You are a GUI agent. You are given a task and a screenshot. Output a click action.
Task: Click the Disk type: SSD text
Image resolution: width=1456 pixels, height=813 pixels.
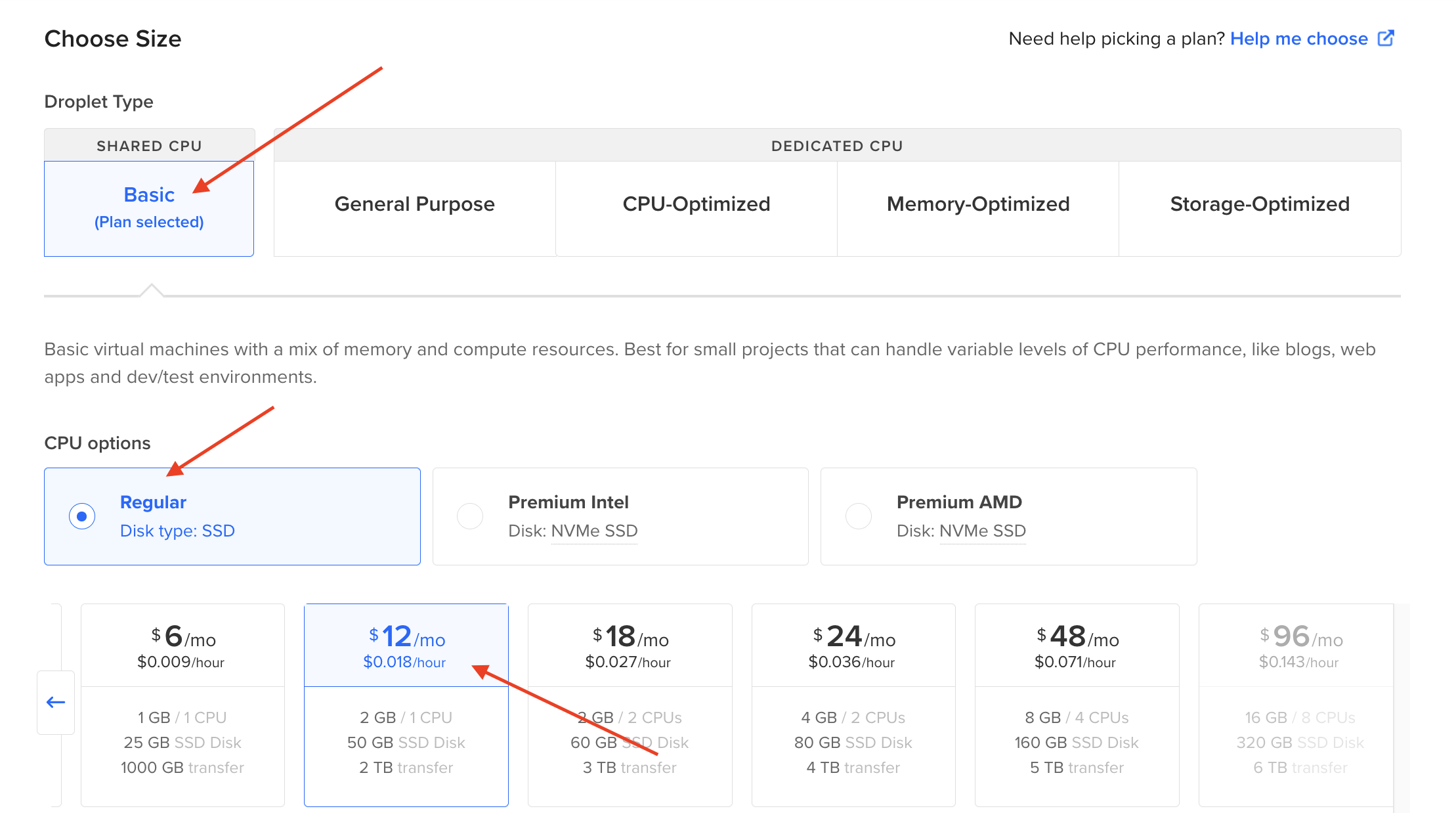177,531
